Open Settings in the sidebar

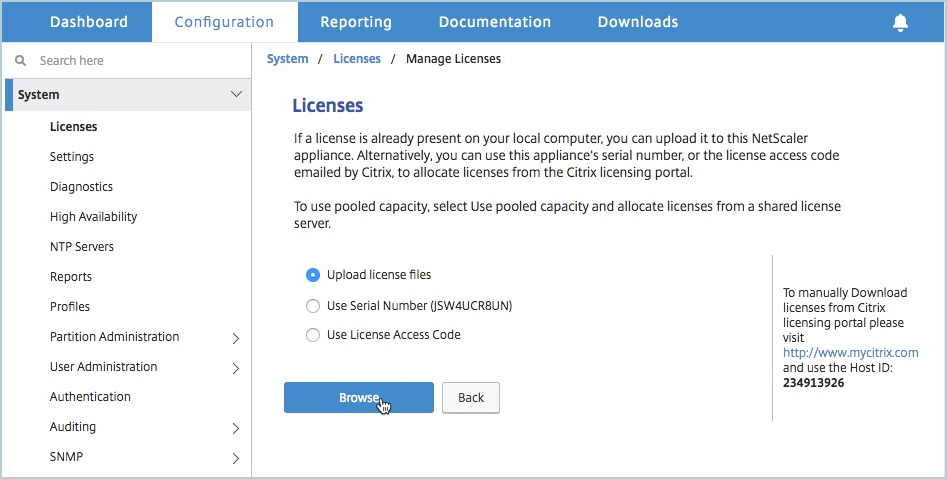[72, 156]
